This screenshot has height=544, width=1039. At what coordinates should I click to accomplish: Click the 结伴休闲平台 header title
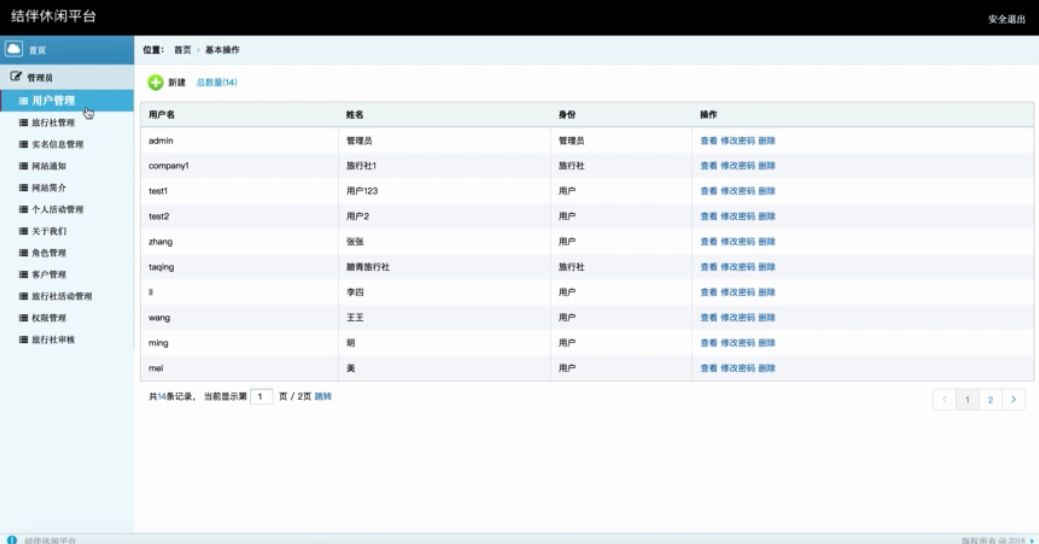[x=54, y=17]
